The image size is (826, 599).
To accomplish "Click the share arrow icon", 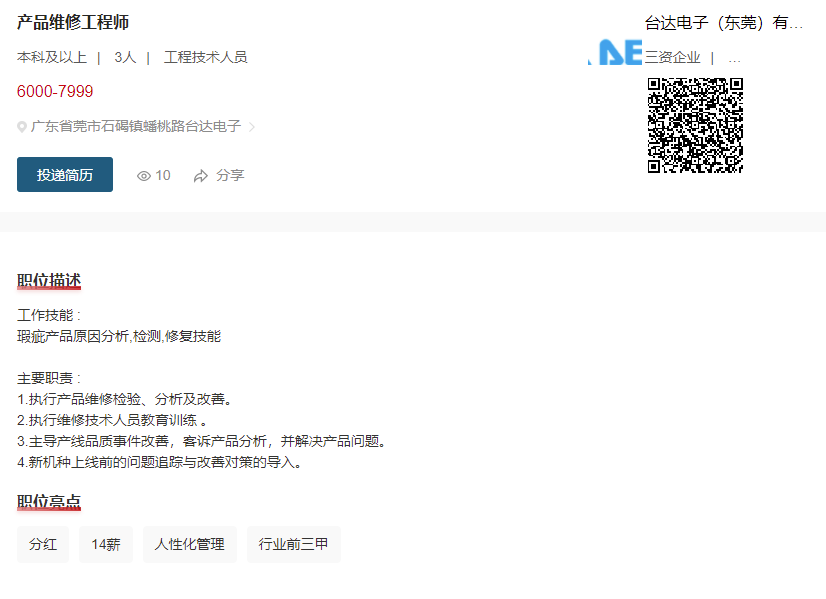I will point(201,176).
